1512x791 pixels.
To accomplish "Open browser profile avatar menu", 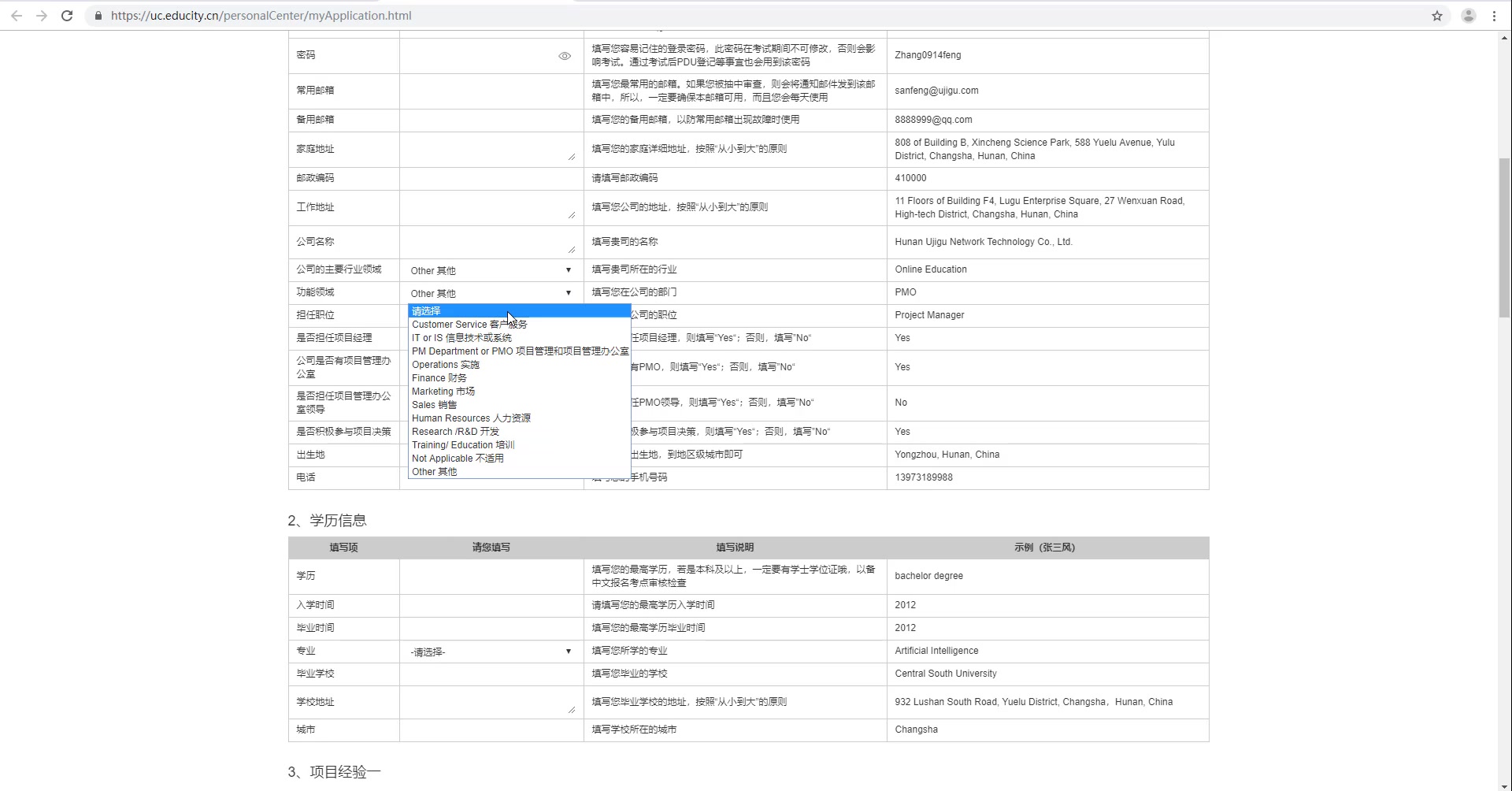I will tap(1469, 16).
